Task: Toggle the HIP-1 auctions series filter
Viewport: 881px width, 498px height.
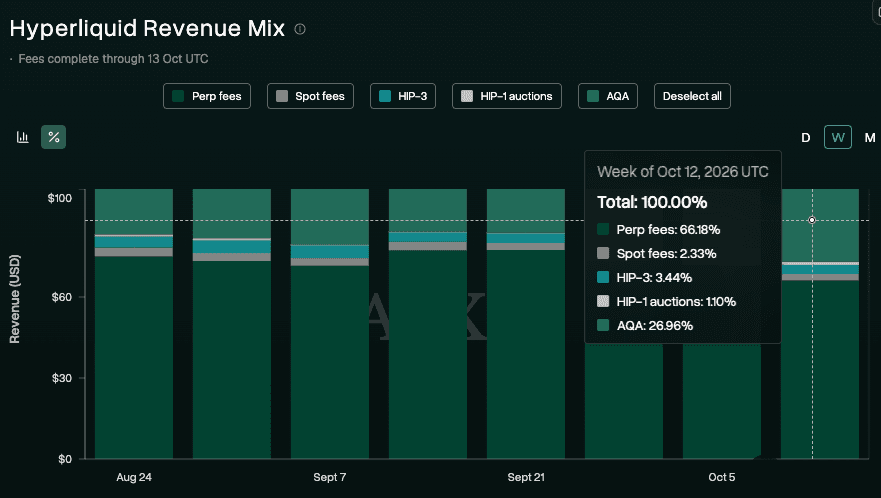Action: point(507,96)
